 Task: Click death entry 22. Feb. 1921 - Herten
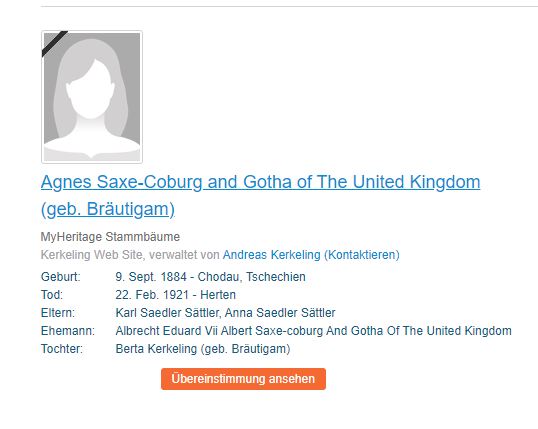coord(176,295)
